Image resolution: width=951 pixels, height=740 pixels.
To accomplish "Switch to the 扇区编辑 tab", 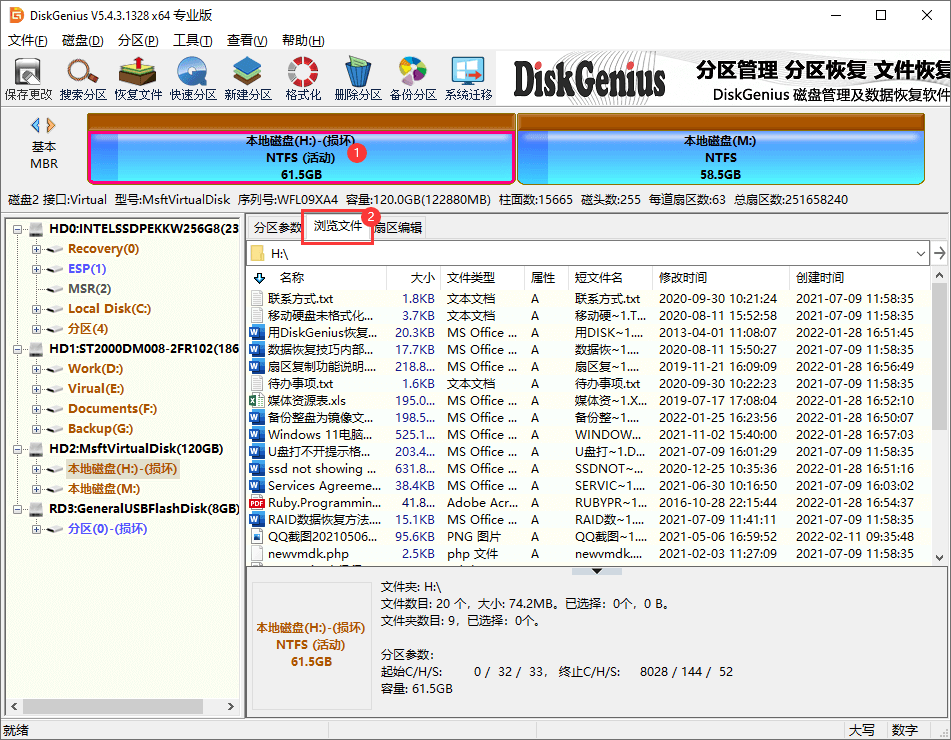I will click(398, 227).
